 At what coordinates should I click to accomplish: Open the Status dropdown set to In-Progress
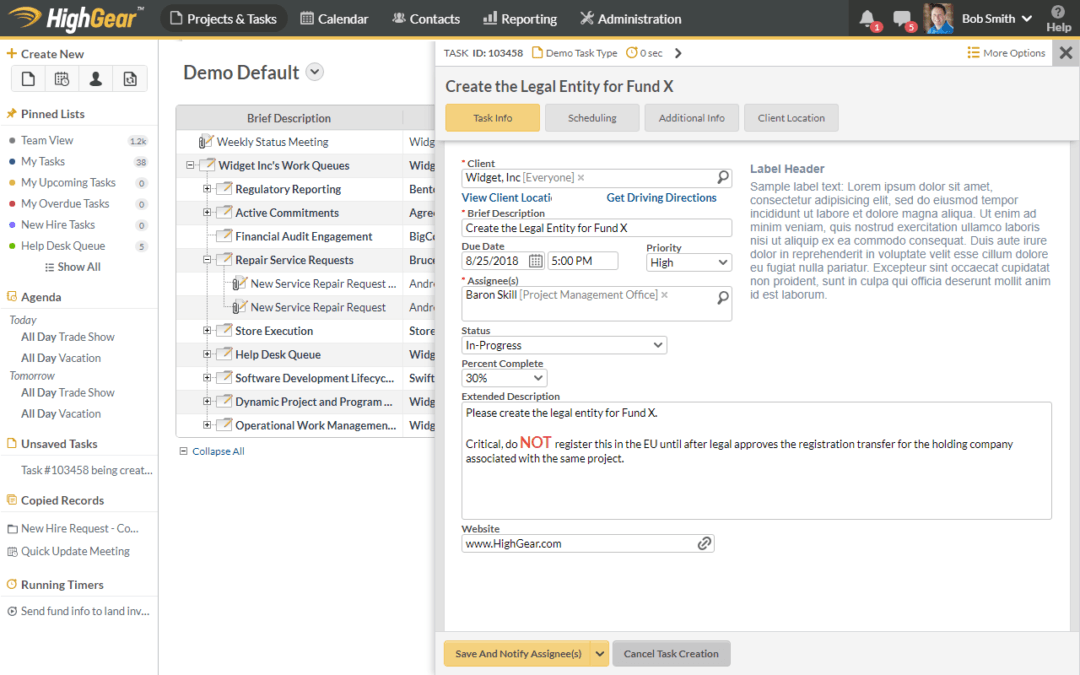tap(563, 344)
